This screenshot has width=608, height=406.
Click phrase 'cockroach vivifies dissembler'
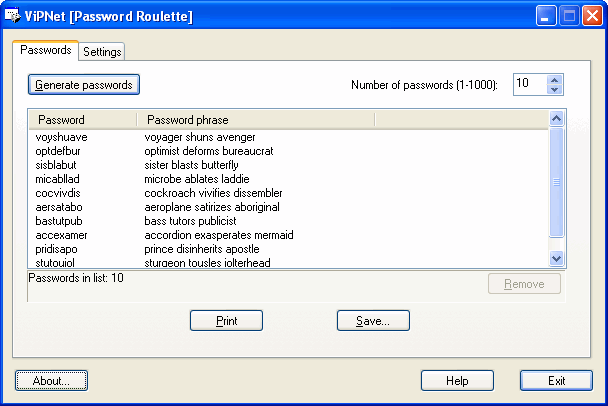coord(213,193)
